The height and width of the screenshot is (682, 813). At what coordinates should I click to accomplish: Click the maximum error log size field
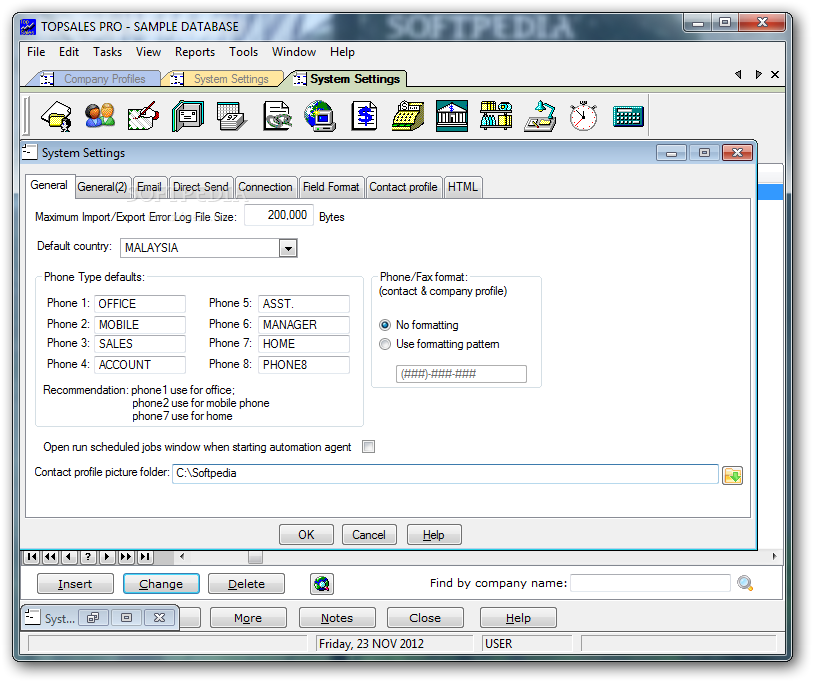tap(279, 215)
